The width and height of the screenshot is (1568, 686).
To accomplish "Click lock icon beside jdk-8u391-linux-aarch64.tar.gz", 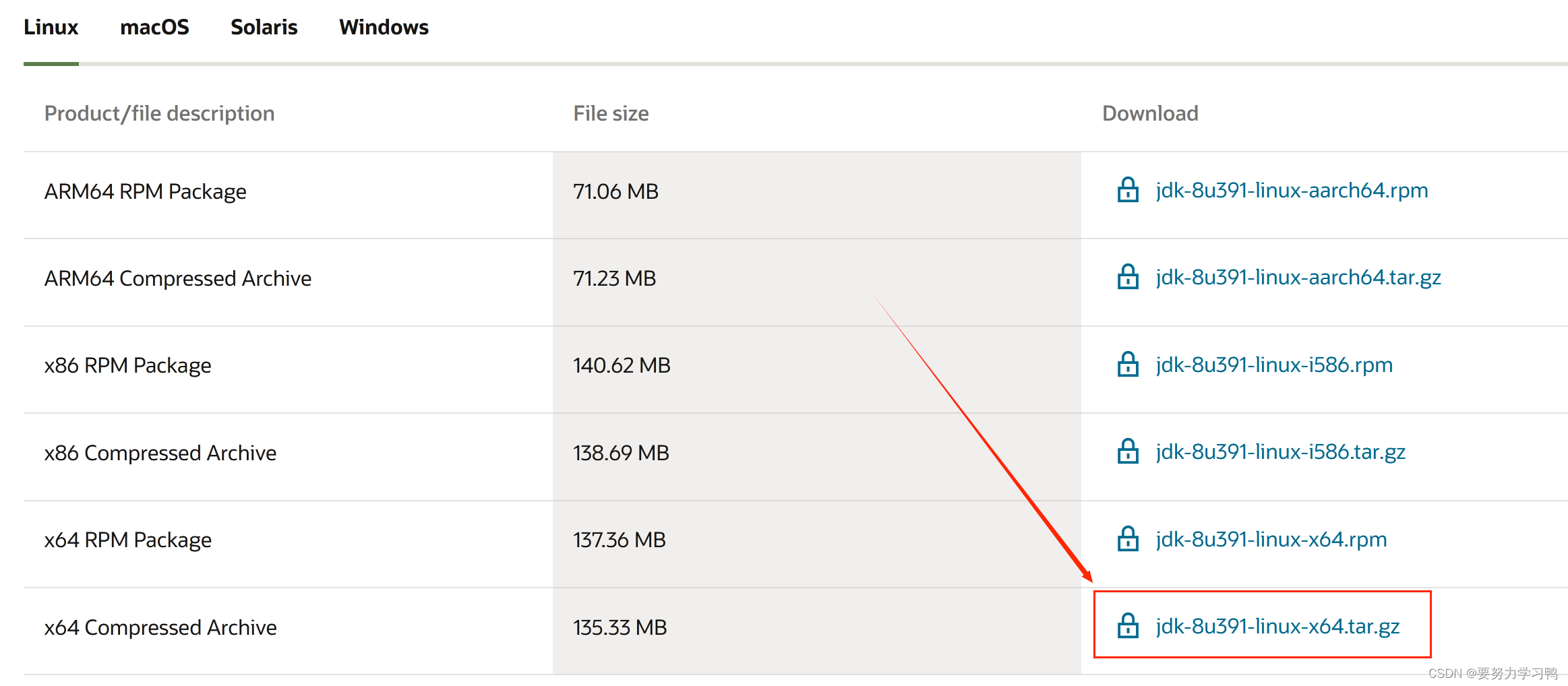I will tap(1128, 277).
